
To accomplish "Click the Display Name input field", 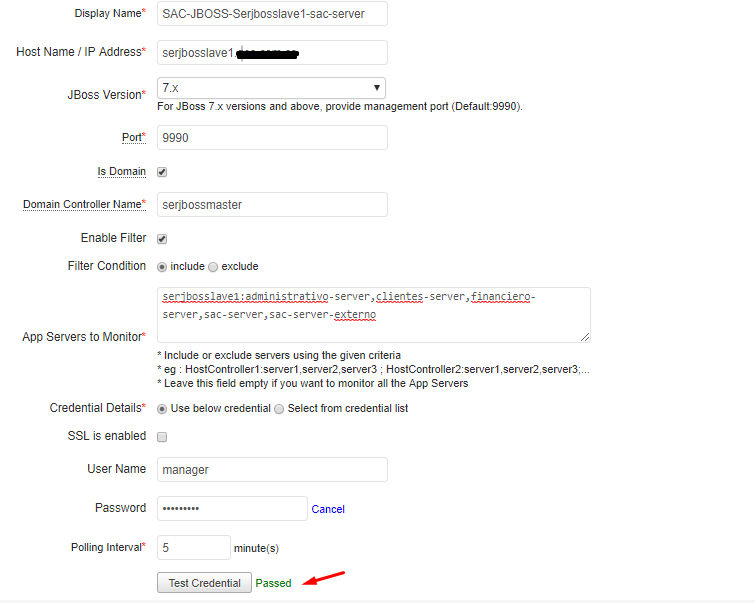I will pyautogui.click(x=272, y=14).
